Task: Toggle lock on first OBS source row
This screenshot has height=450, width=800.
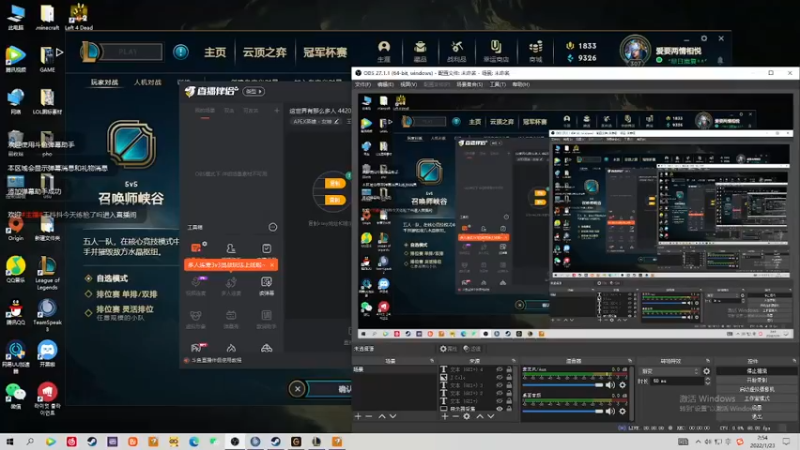Action: coord(509,369)
